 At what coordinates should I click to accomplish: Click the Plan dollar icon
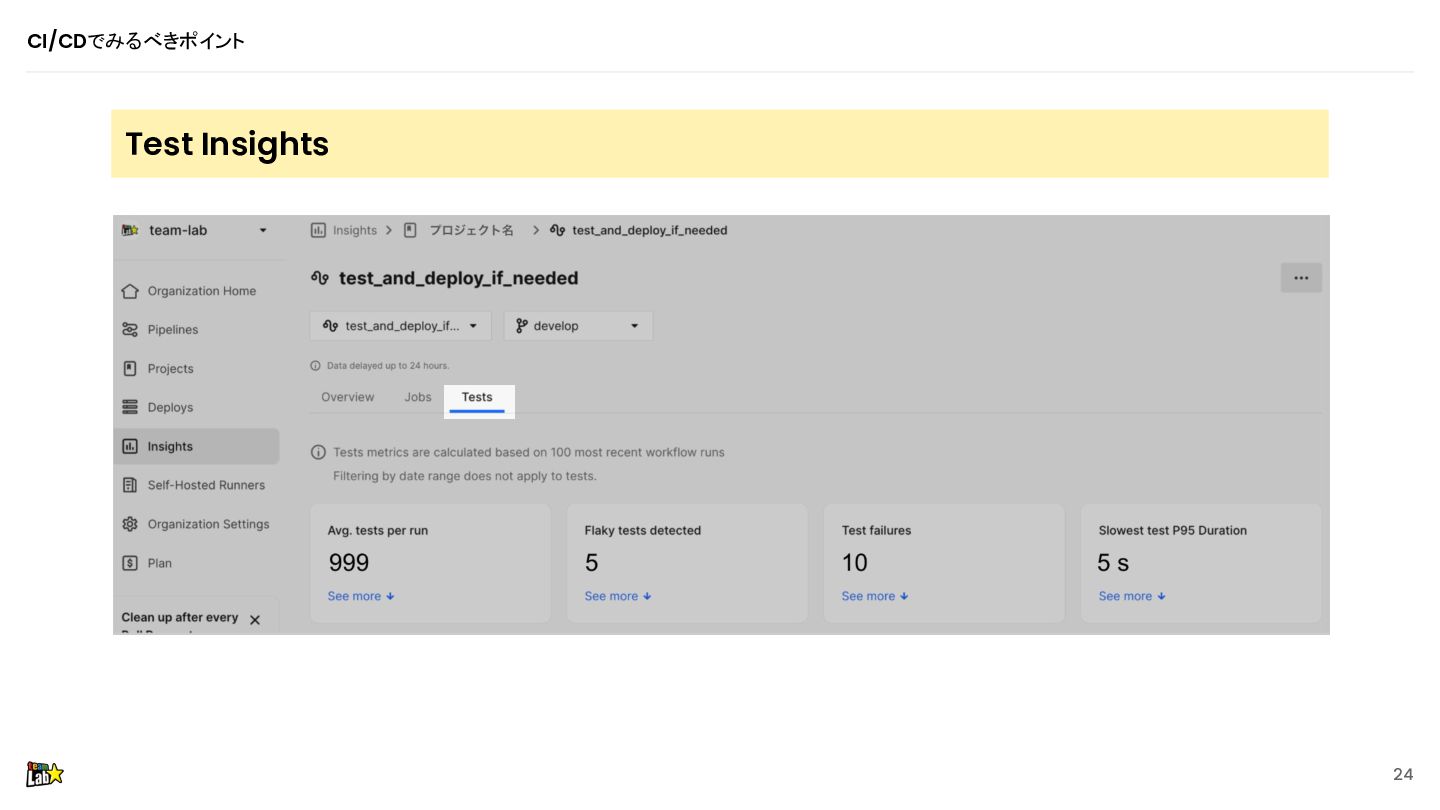click(x=130, y=563)
